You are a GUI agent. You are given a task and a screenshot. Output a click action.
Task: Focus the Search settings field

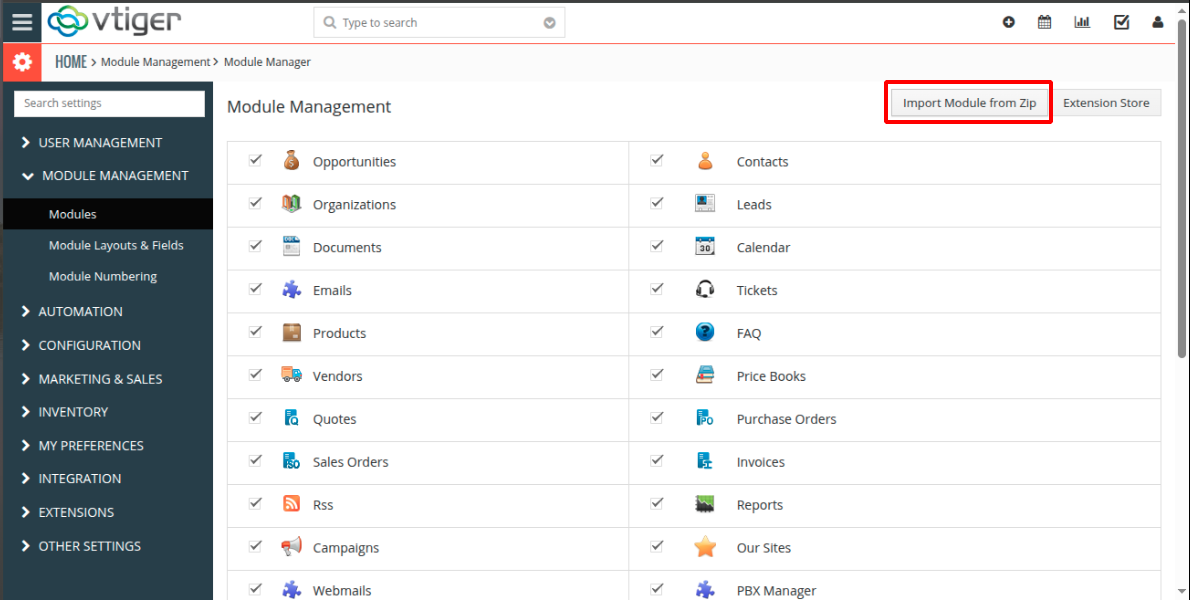(x=109, y=103)
